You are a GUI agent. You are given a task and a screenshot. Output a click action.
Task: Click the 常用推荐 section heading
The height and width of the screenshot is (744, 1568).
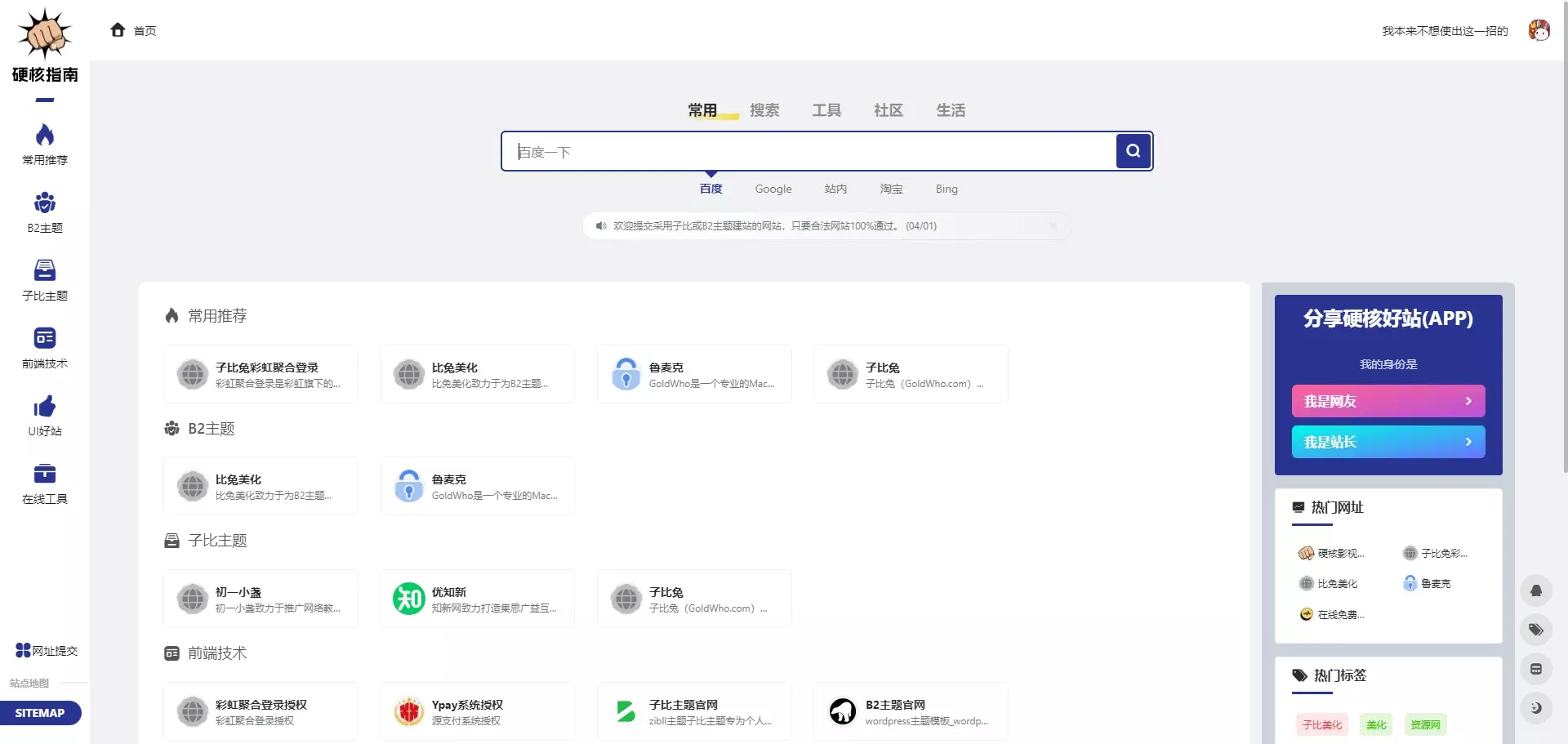pyautogui.click(x=217, y=316)
